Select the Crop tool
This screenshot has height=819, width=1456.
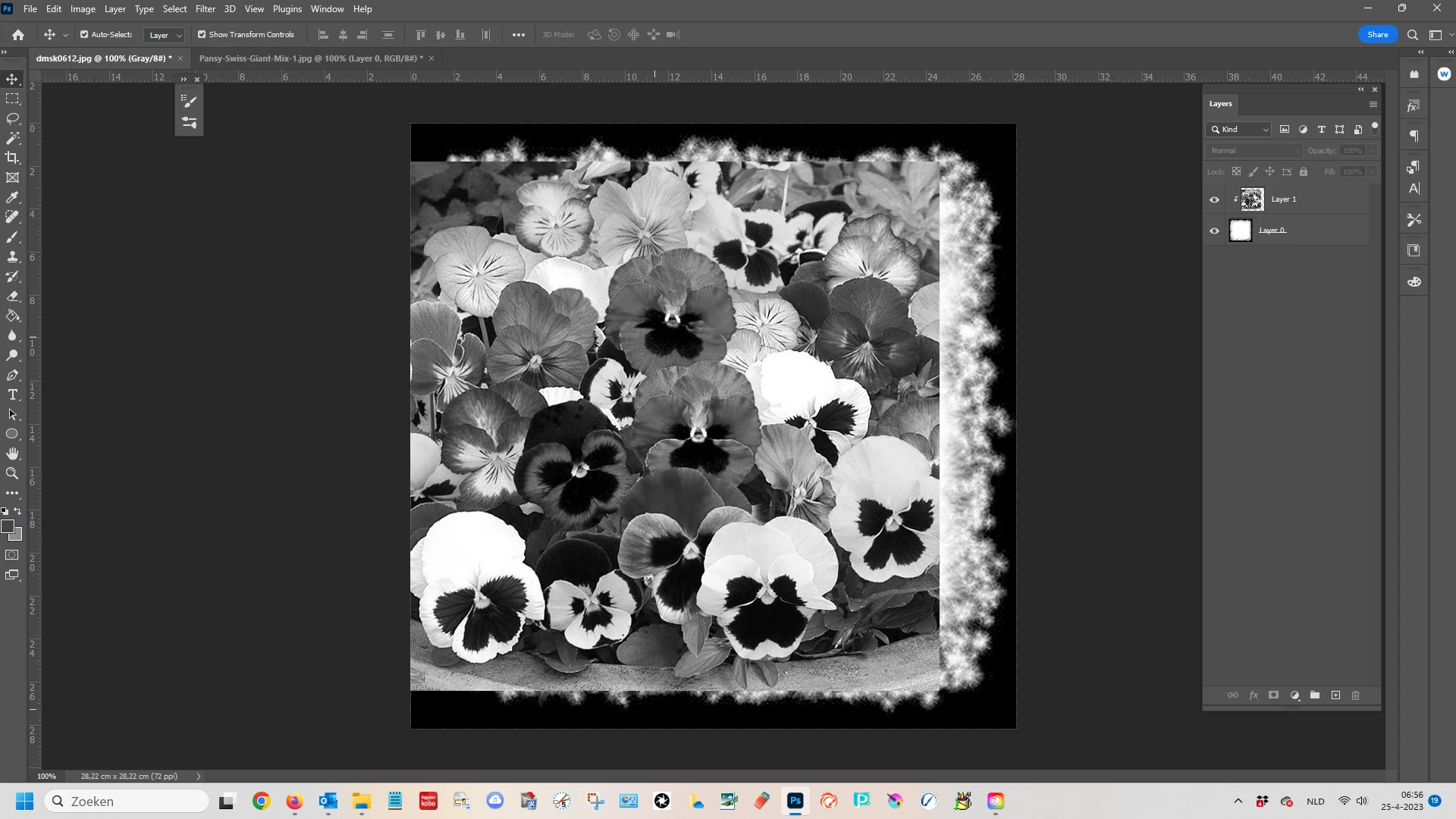pos(12,158)
